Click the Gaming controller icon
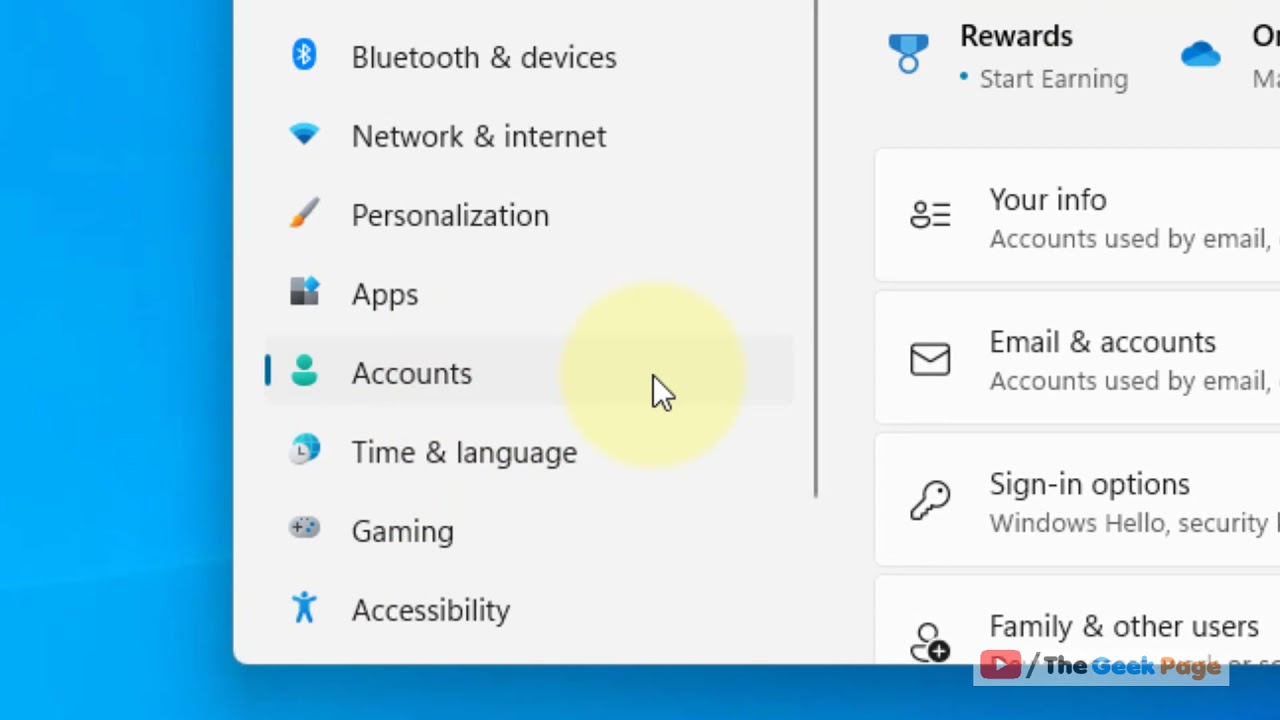The width and height of the screenshot is (1280, 720). point(304,527)
